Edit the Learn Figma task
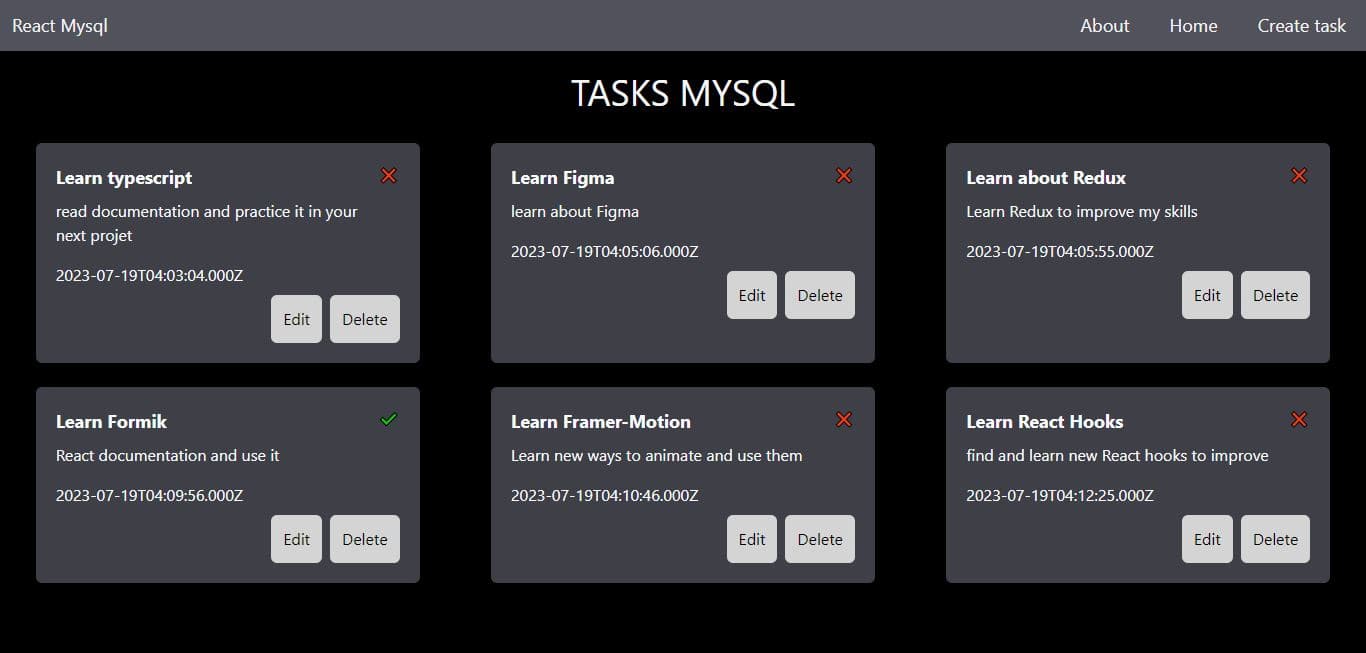The image size is (1366, 653). pos(752,295)
